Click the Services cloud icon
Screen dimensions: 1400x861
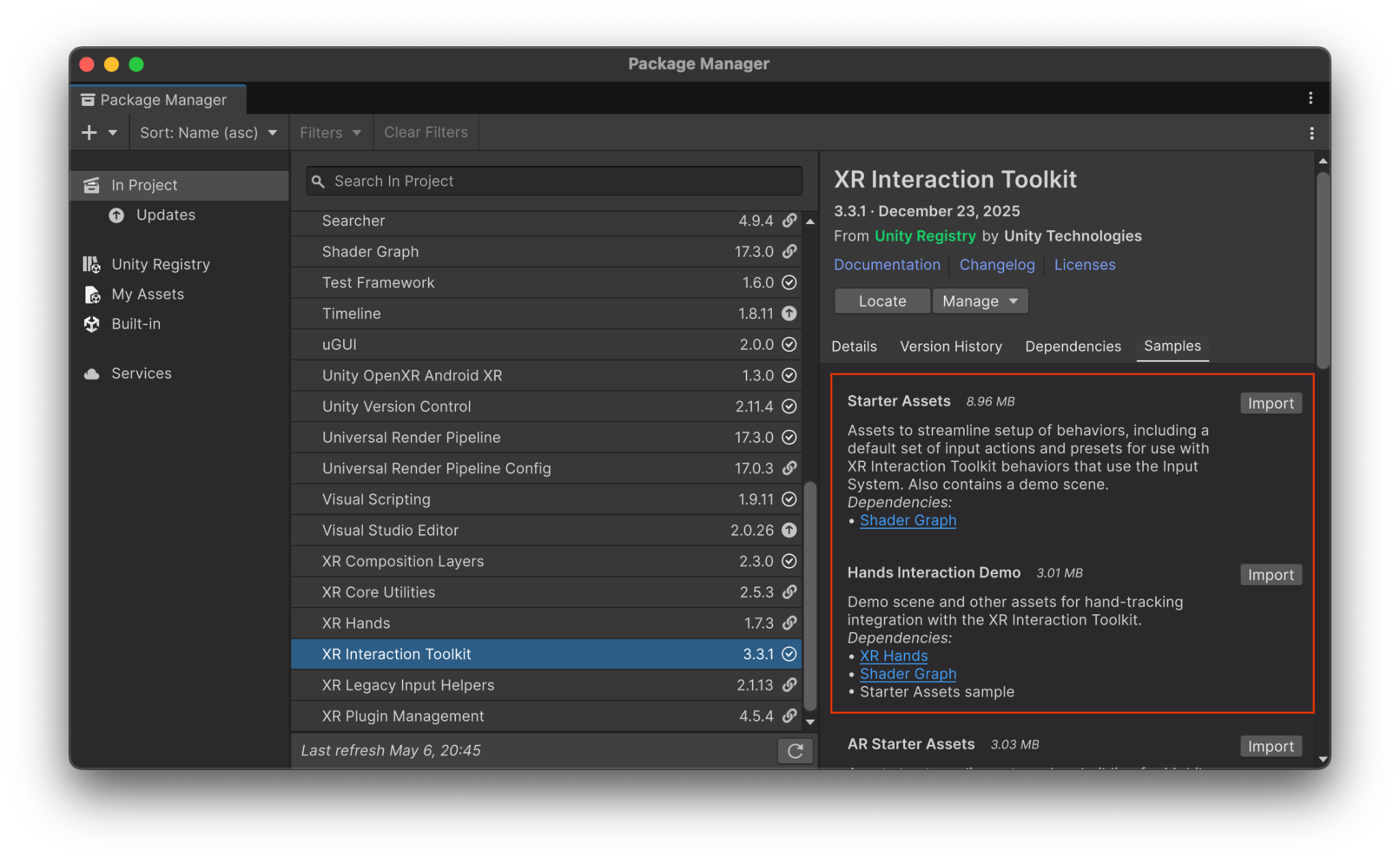92,374
